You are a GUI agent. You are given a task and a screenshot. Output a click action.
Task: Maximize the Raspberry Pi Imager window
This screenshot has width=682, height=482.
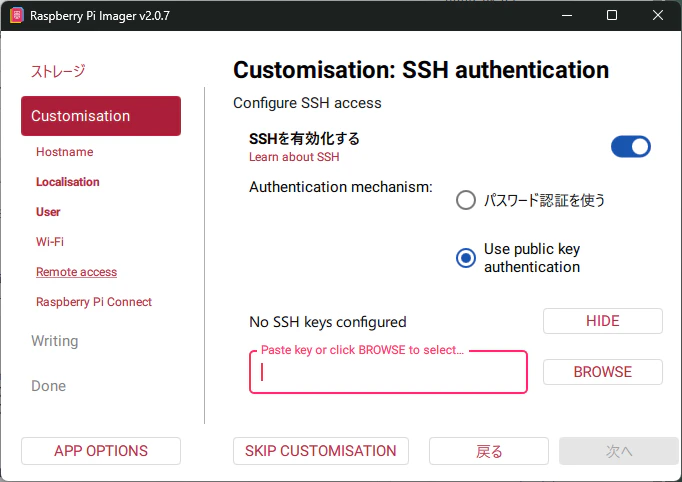click(x=612, y=15)
